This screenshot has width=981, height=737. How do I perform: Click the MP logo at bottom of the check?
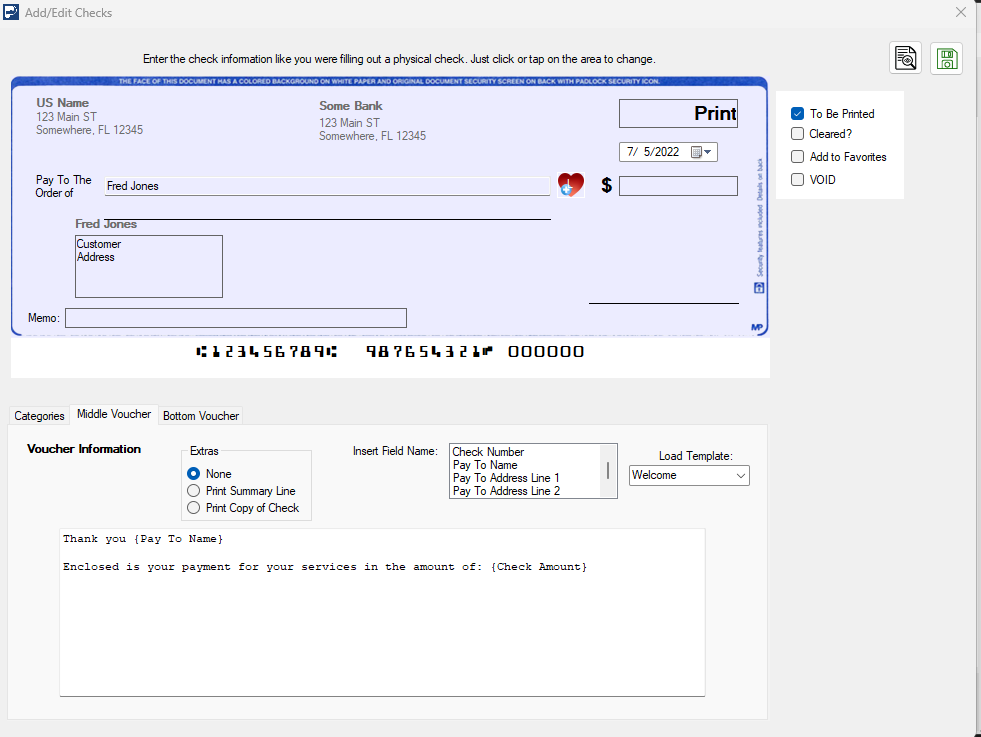click(x=755, y=327)
